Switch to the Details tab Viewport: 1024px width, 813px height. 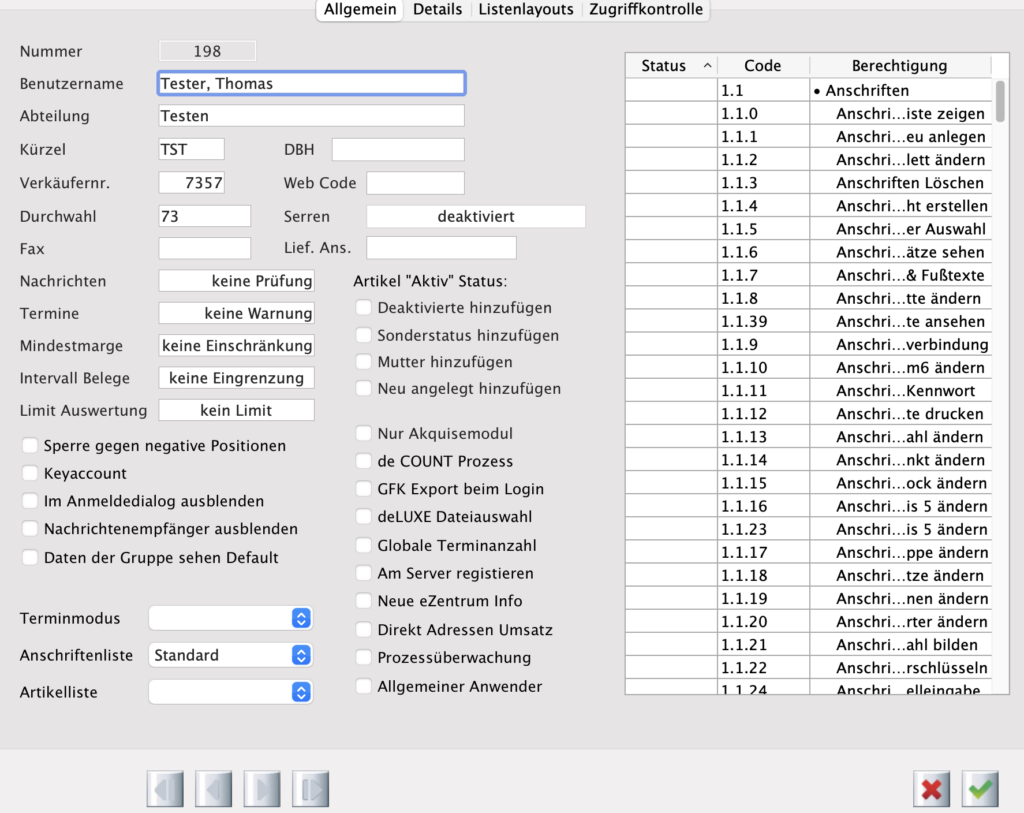[x=437, y=9]
